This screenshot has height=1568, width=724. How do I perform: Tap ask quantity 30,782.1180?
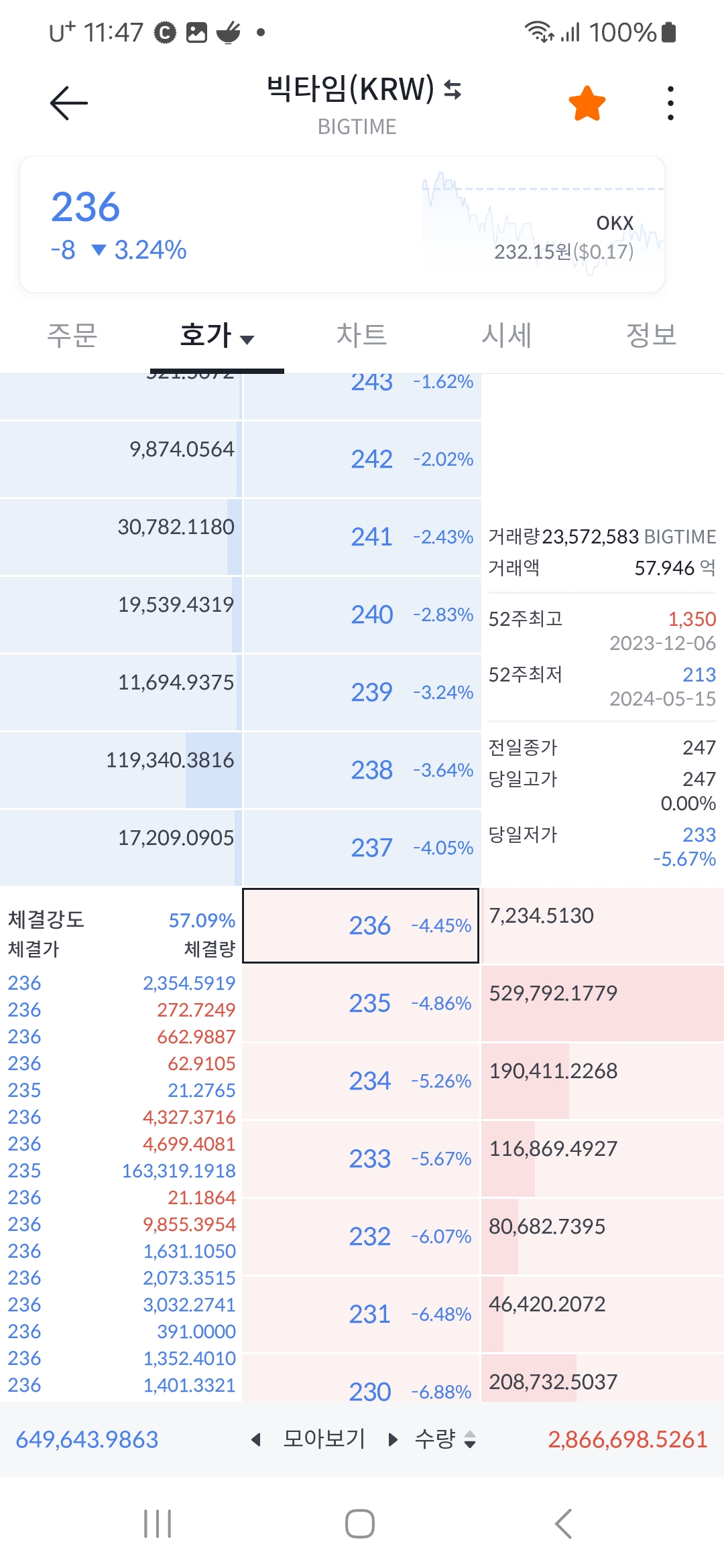[x=176, y=527]
